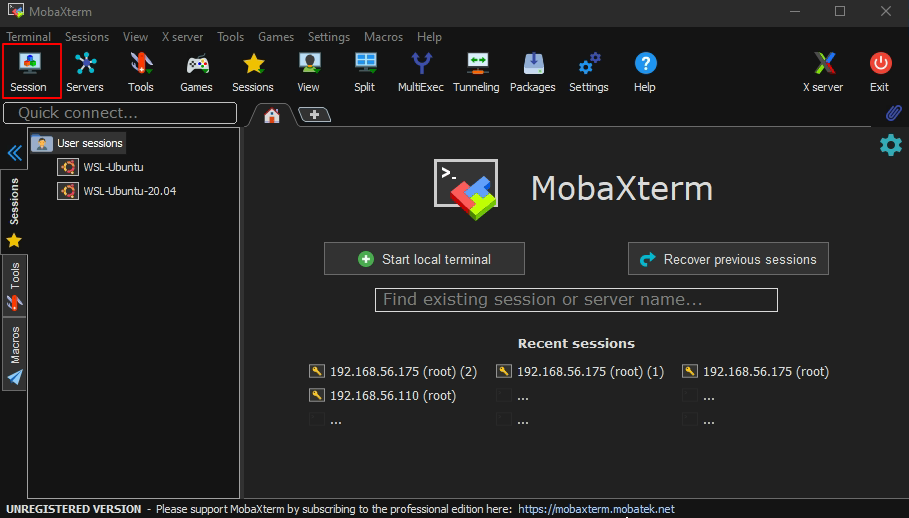909x518 pixels.
Task: Click the MobaXterm title bar icon
Action: [x=16, y=10]
